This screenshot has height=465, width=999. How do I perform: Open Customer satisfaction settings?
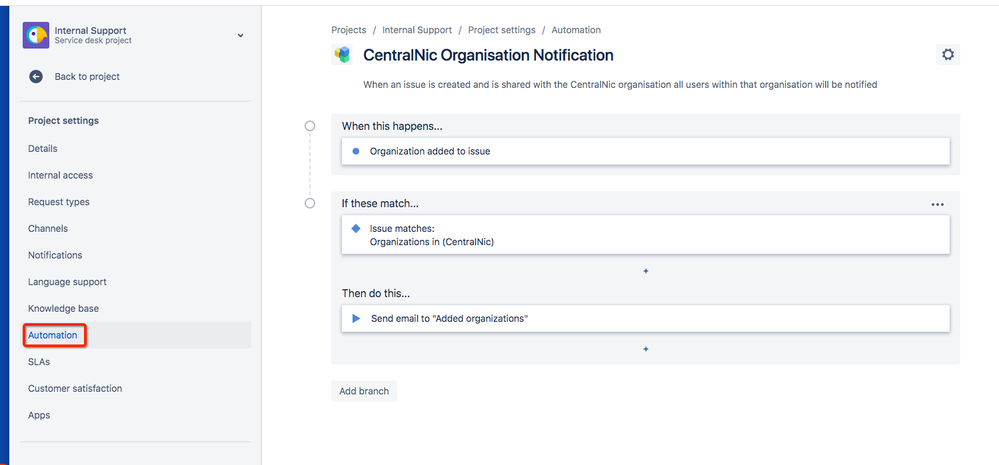[75, 389]
